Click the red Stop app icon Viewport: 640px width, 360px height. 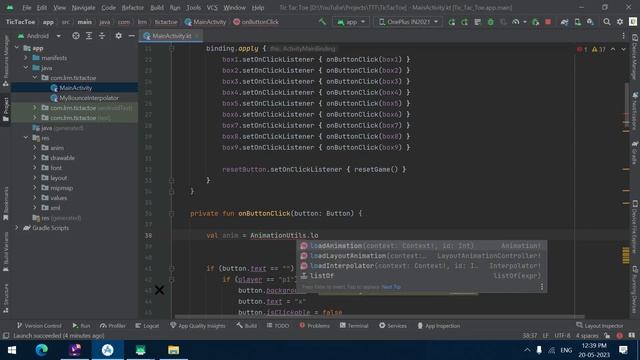coord(548,22)
